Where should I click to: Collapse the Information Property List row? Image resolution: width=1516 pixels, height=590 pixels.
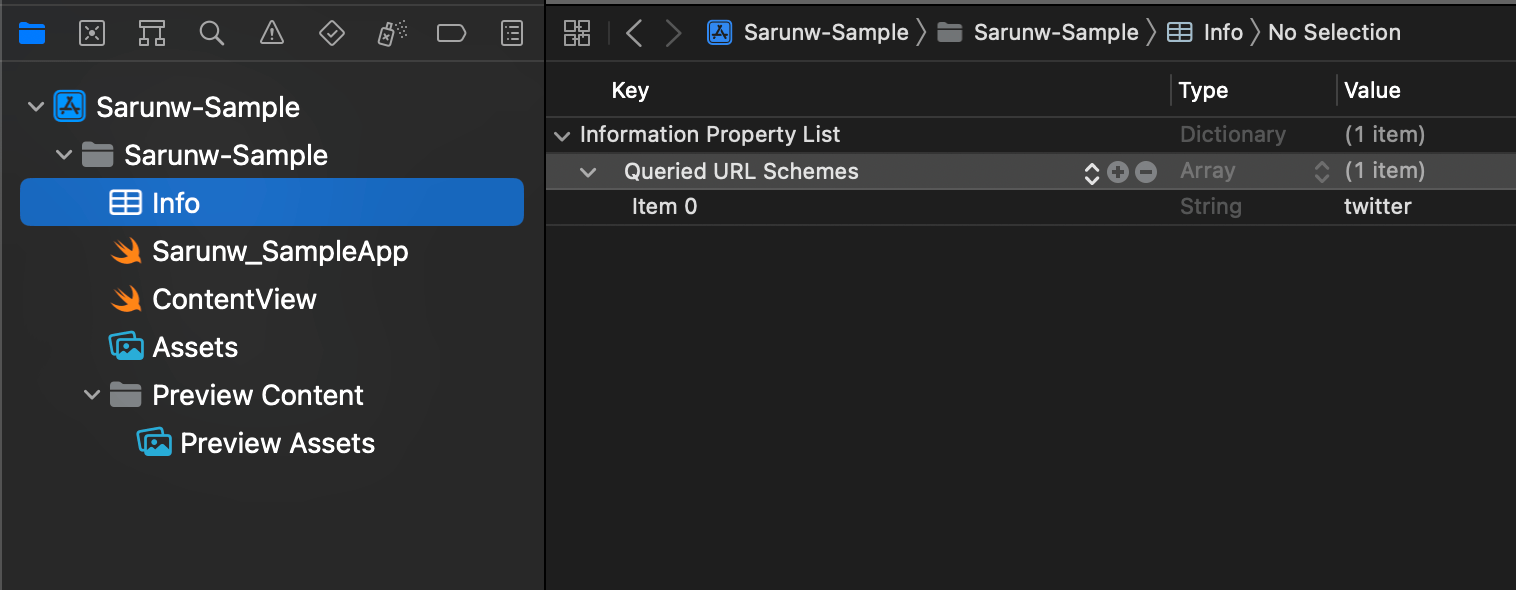click(562, 135)
